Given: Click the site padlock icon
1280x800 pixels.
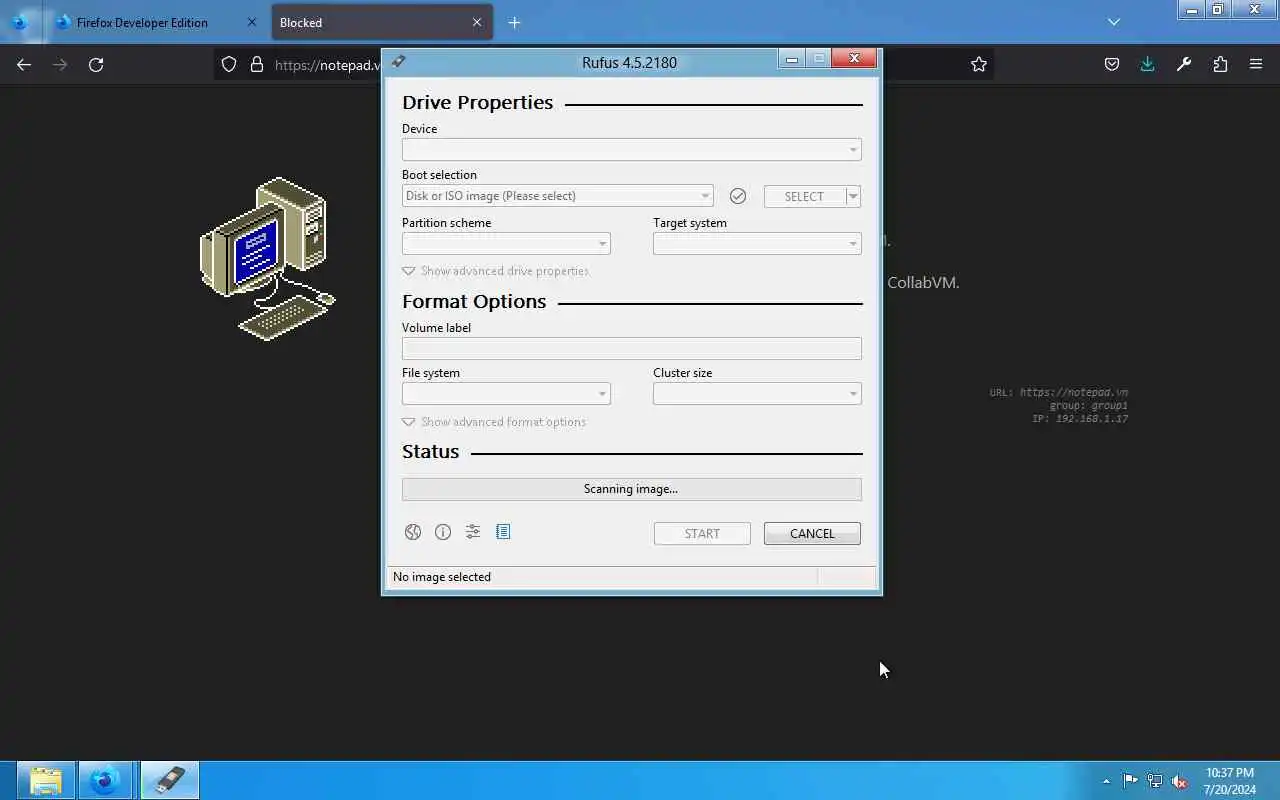Looking at the screenshot, I should click(x=257, y=64).
